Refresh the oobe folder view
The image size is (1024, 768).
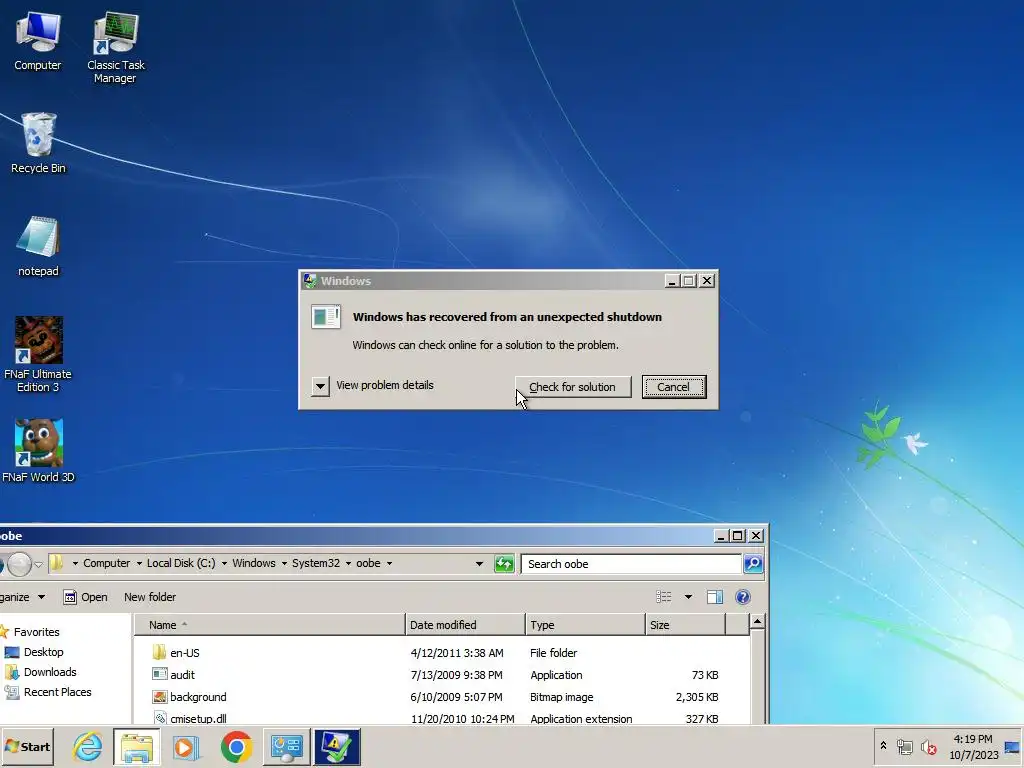click(504, 564)
